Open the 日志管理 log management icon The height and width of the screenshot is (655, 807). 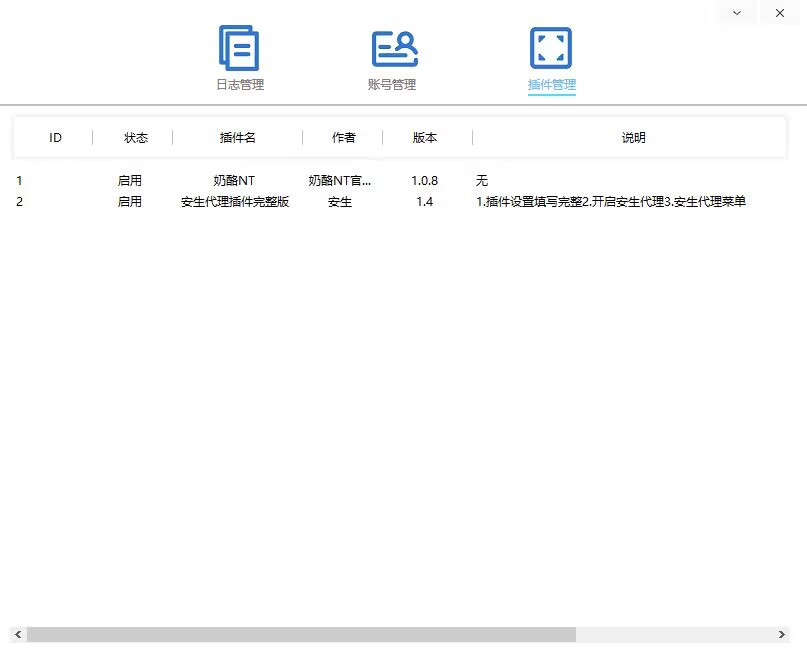click(239, 48)
